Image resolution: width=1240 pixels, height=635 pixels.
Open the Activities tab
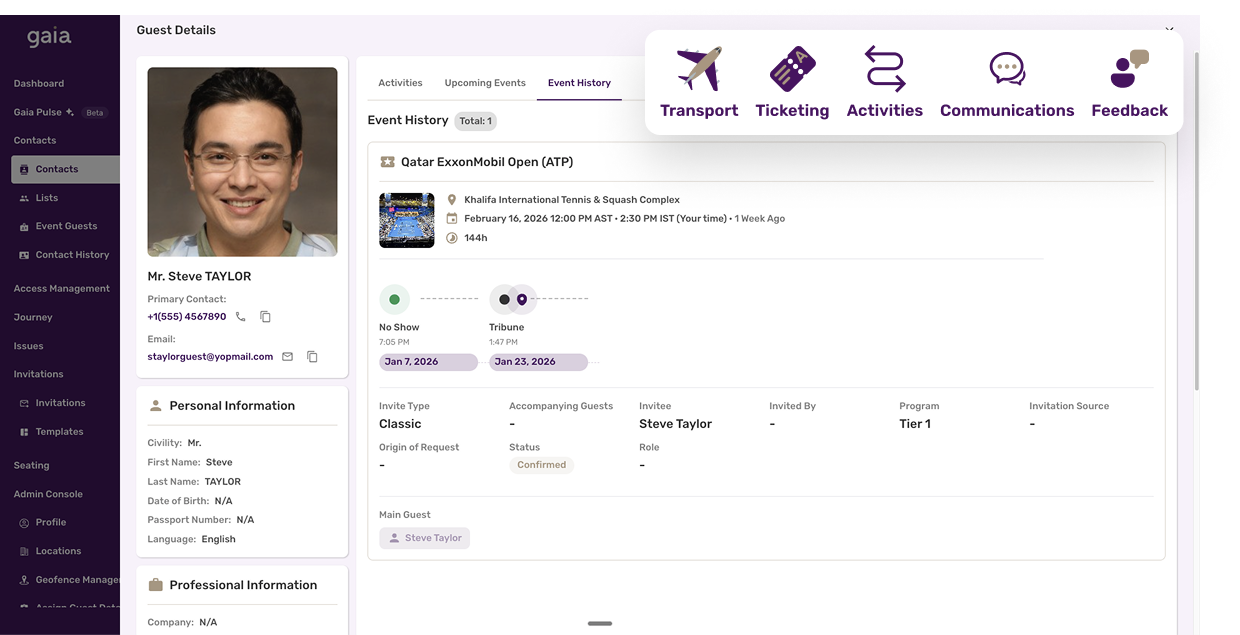click(x=400, y=83)
